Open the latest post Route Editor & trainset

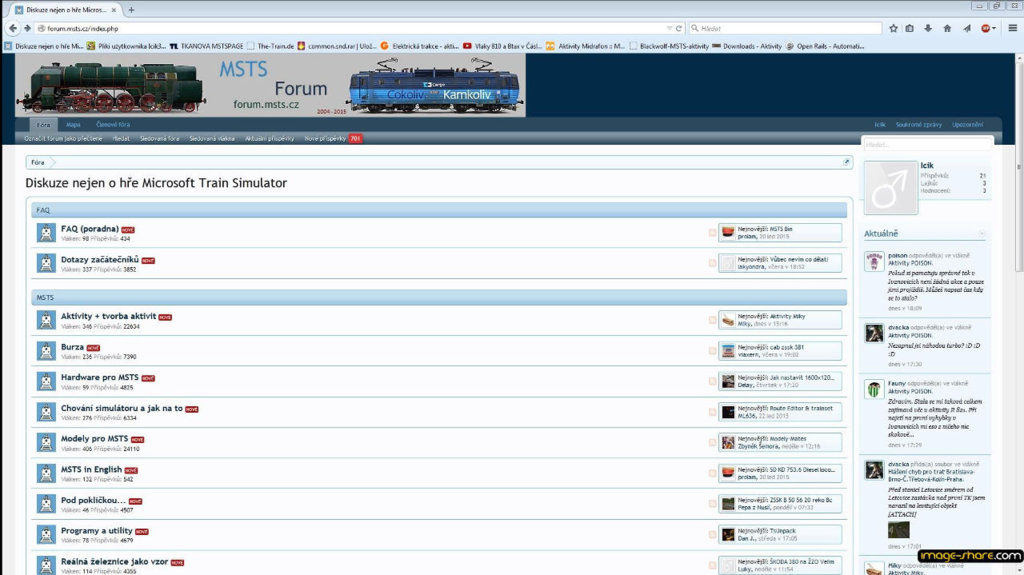click(801, 408)
